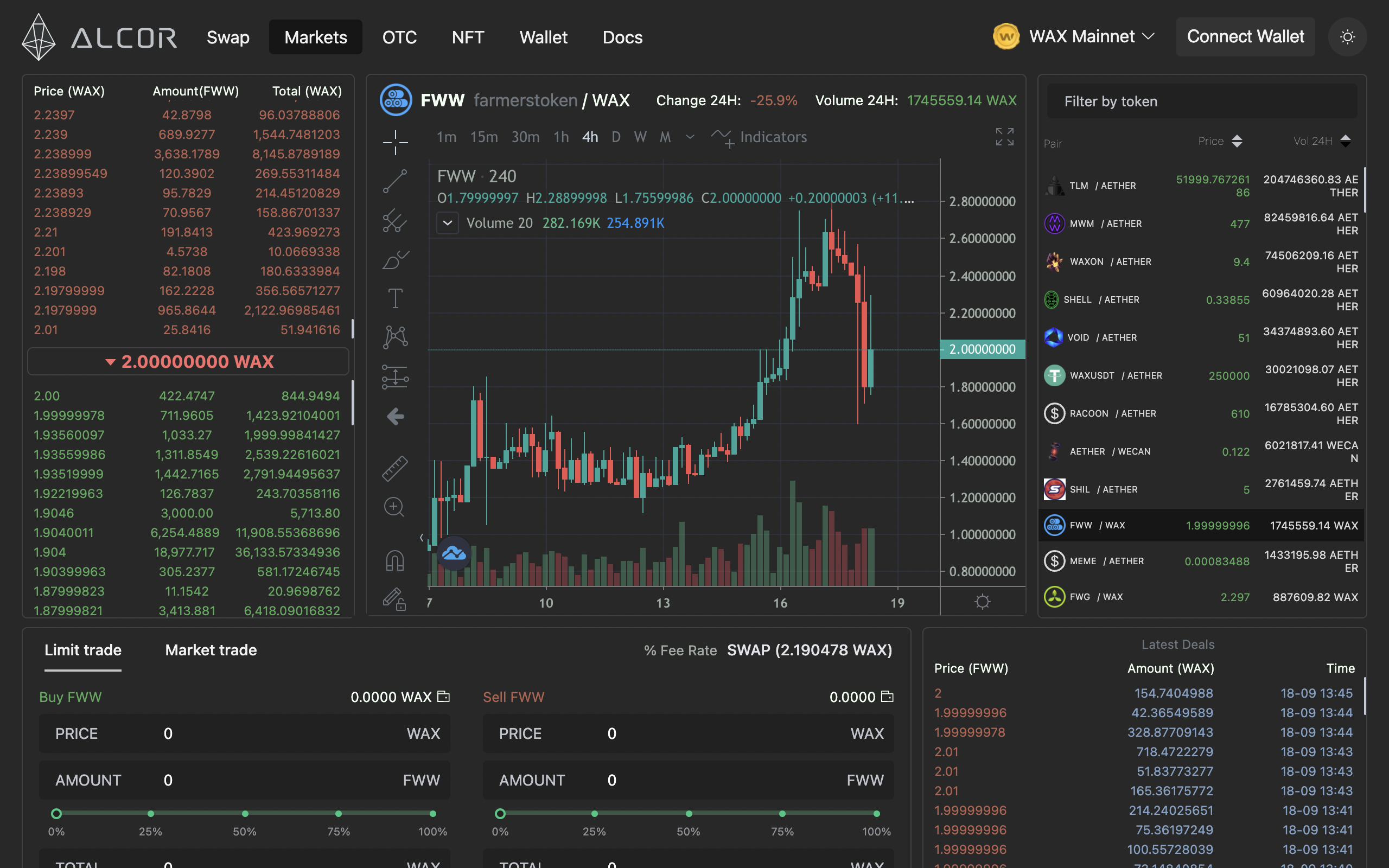Open the Indicators panel
The height and width of the screenshot is (868, 1389).
pyautogui.click(x=760, y=137)
